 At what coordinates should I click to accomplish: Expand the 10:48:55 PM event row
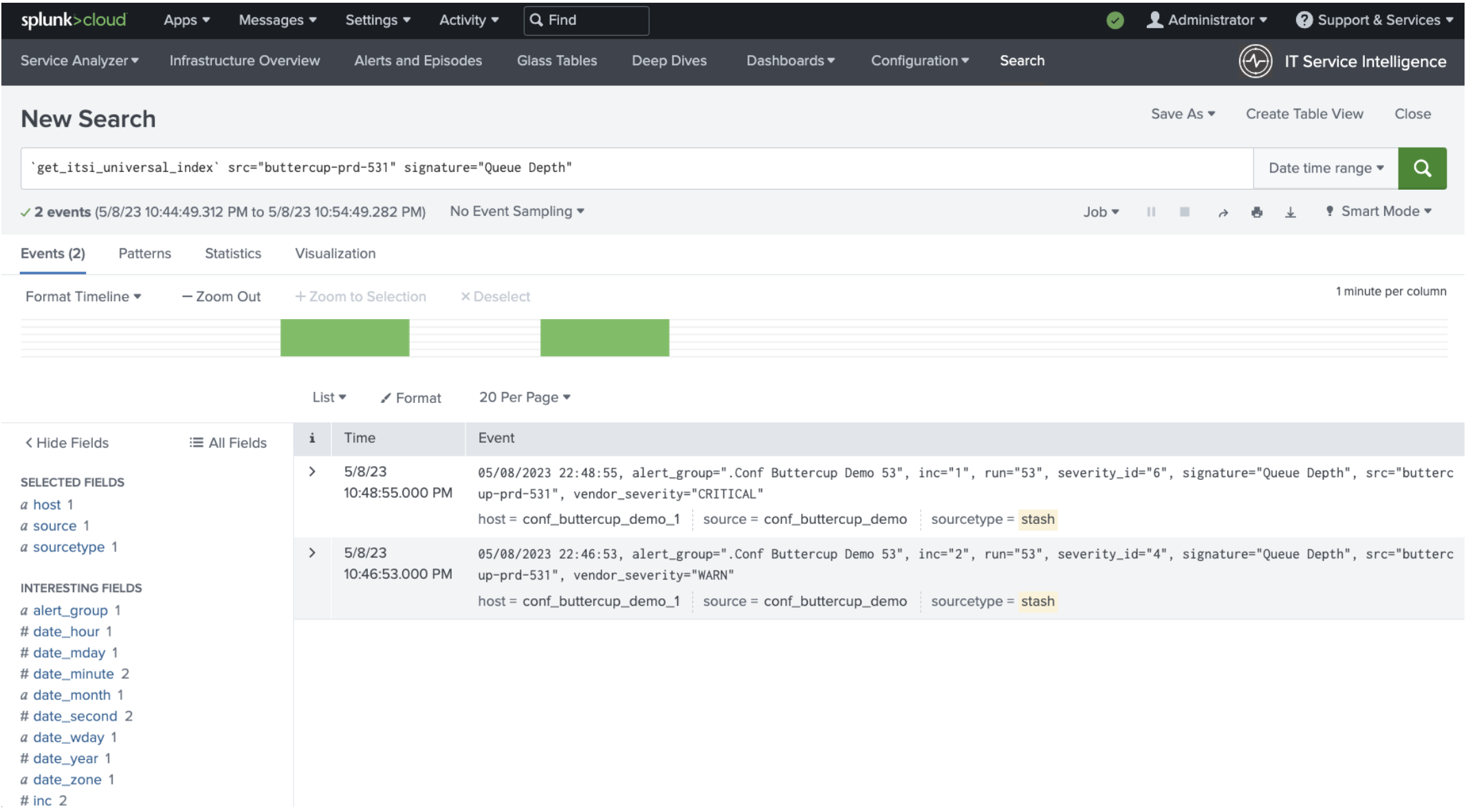[312, 472]
